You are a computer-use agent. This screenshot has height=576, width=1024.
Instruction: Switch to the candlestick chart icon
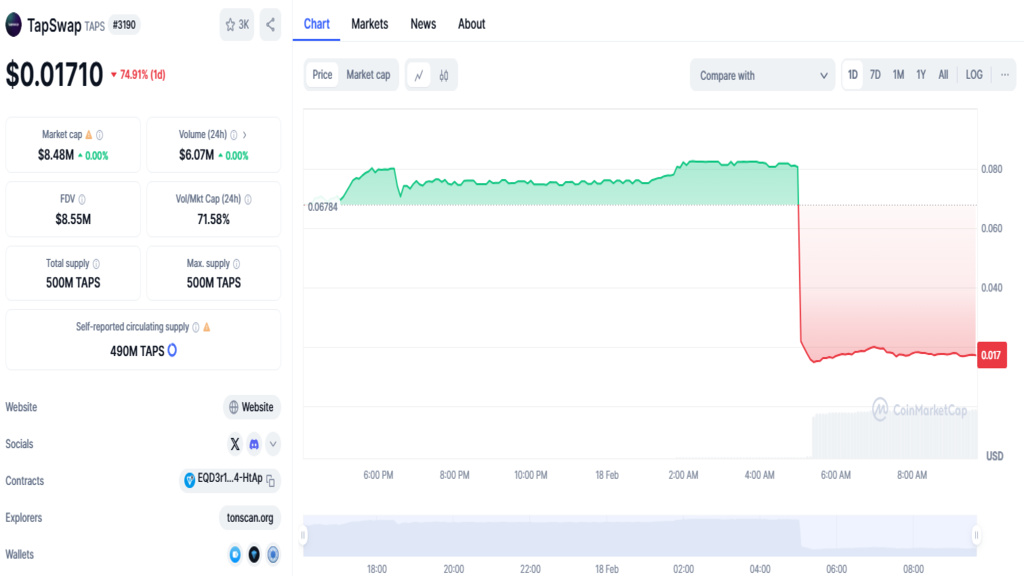[444, 75]
